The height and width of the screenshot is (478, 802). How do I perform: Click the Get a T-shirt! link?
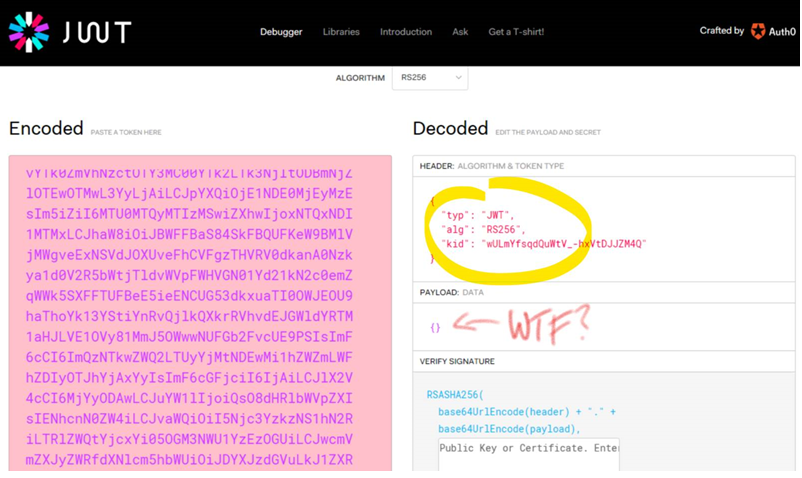pyautogui.click(x=516, y=32)
